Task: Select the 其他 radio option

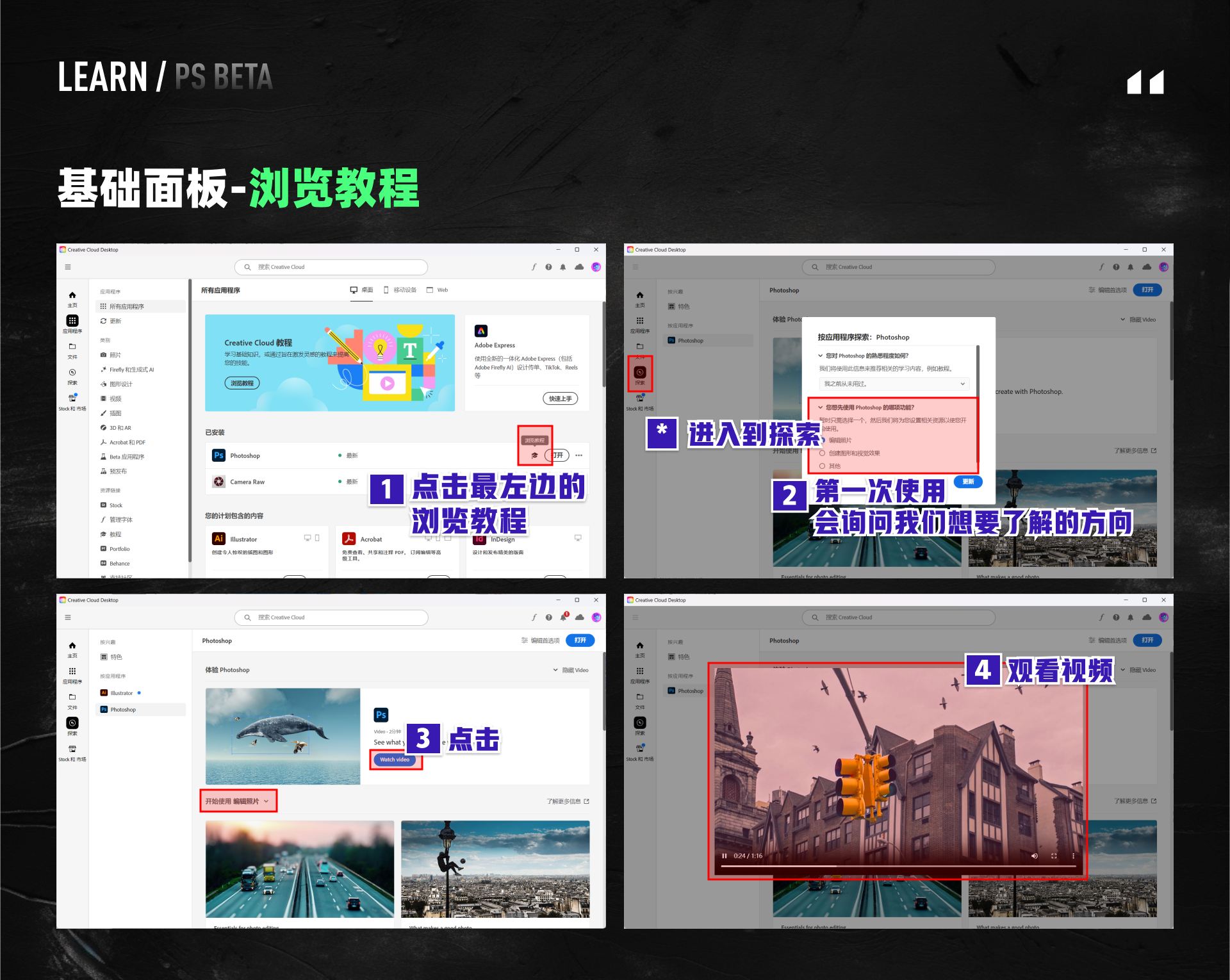Action: 822,466
